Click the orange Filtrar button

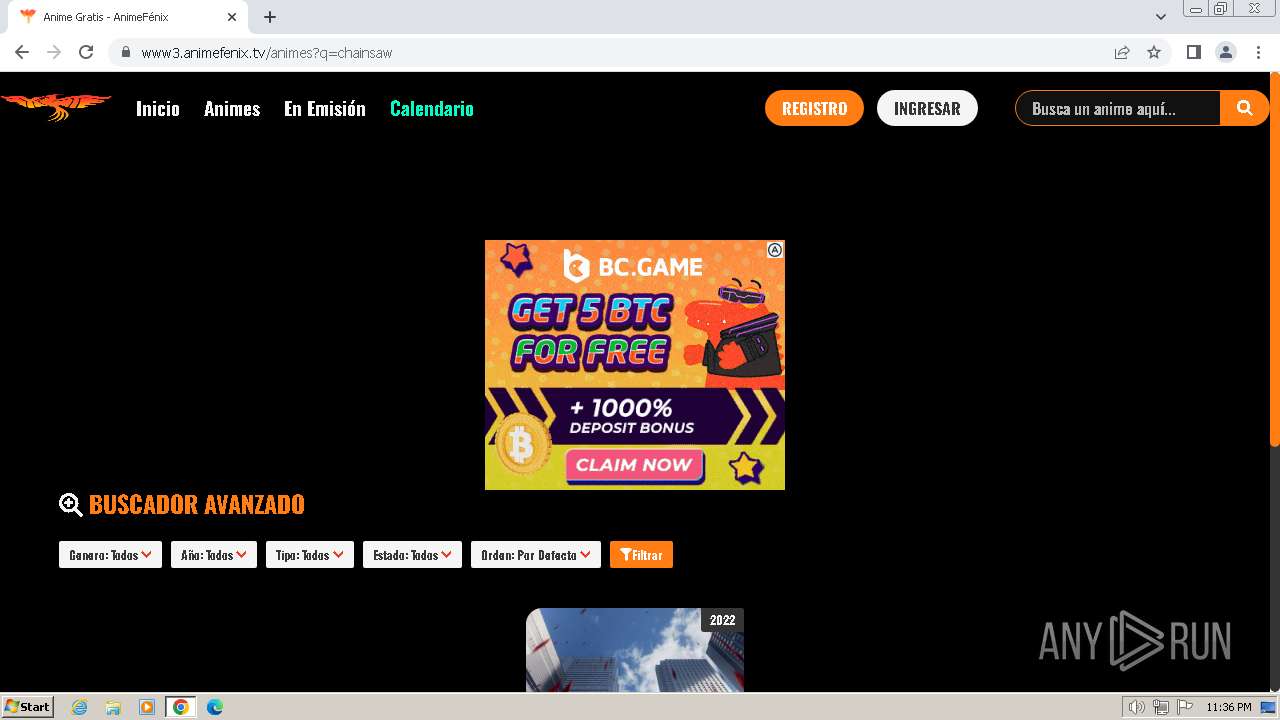point(641,555)
